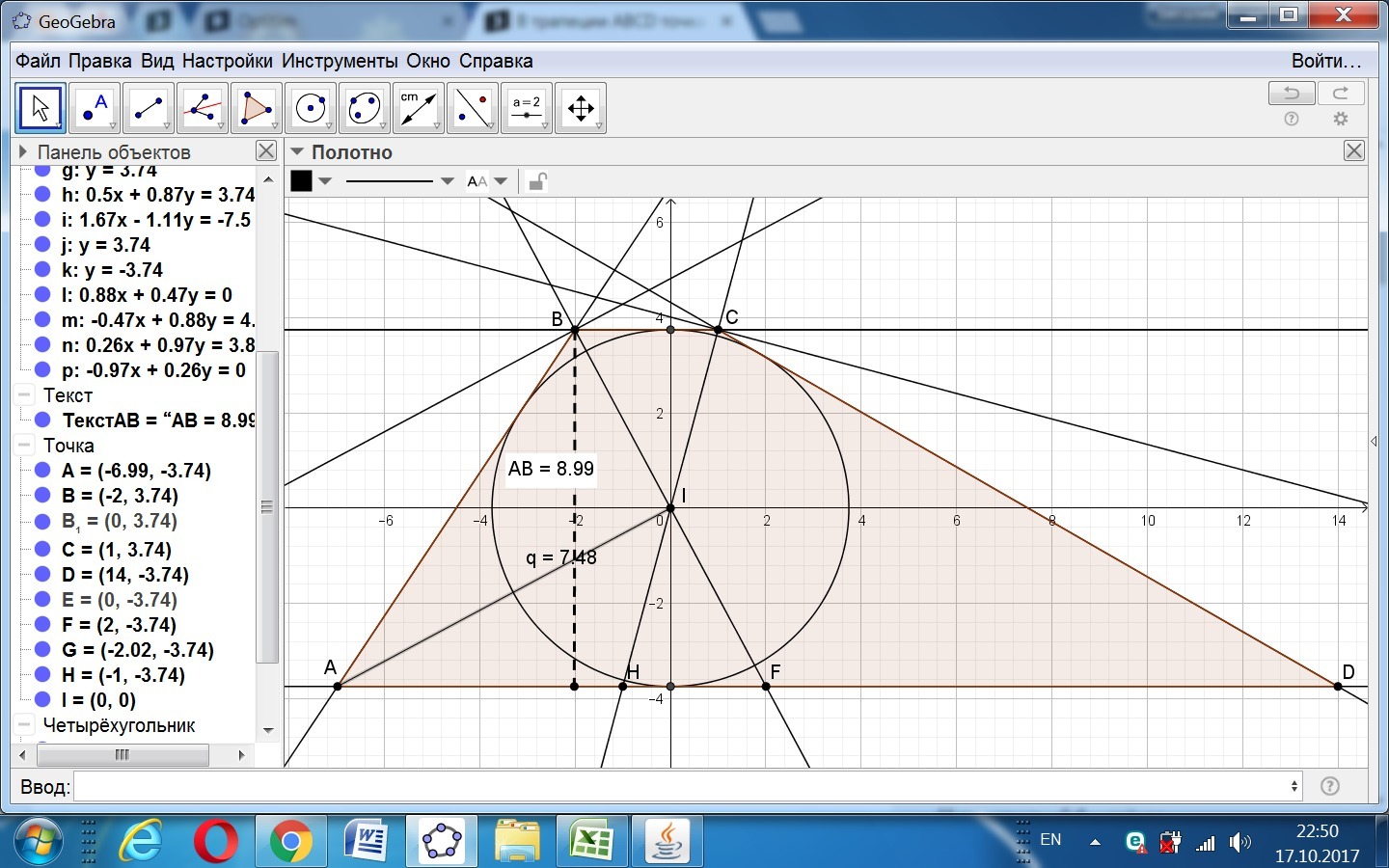1389x868 pixels.
Task: Open the color picker dropdown arrow
Action: click(325, 181)
